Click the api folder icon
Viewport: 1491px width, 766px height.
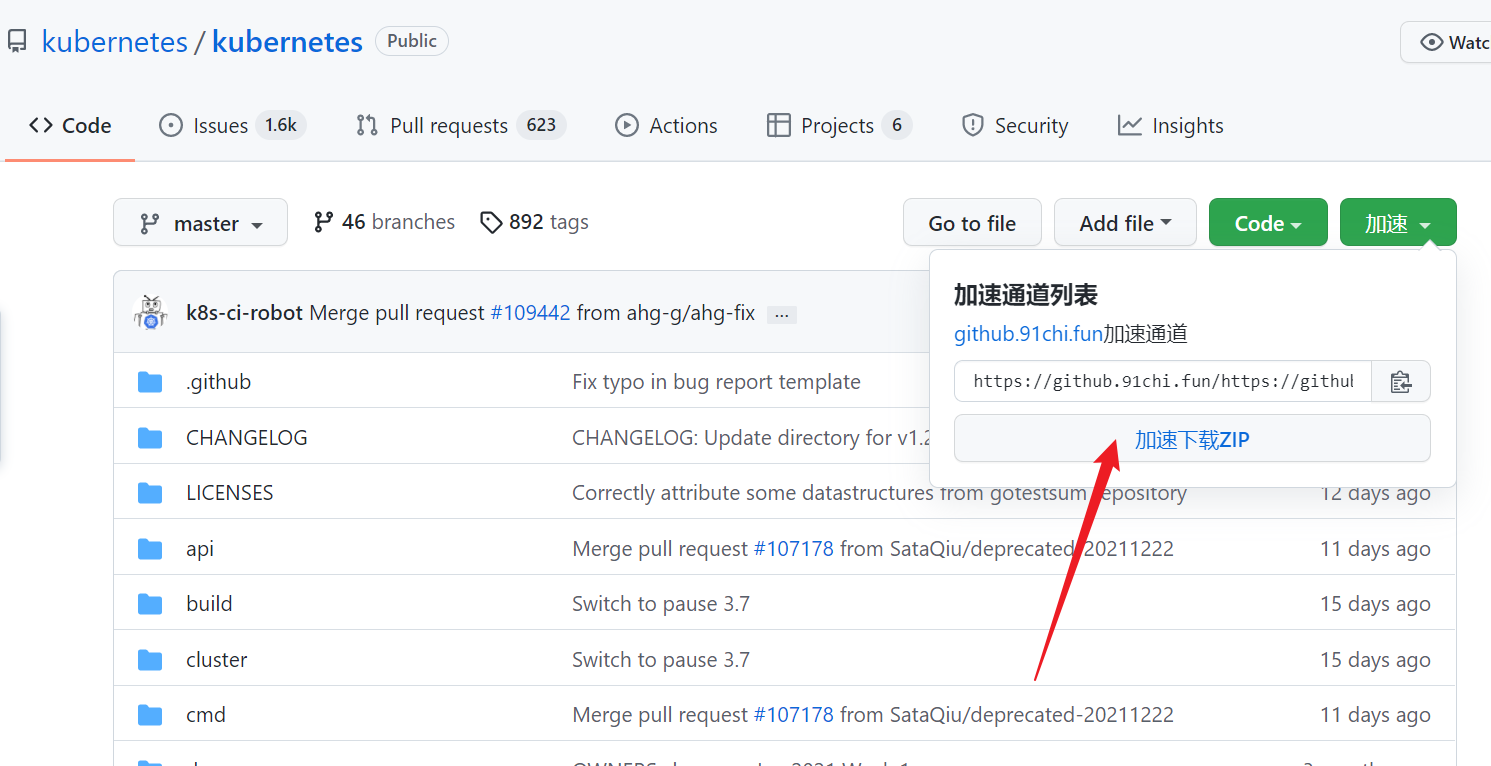pos(150,549)
